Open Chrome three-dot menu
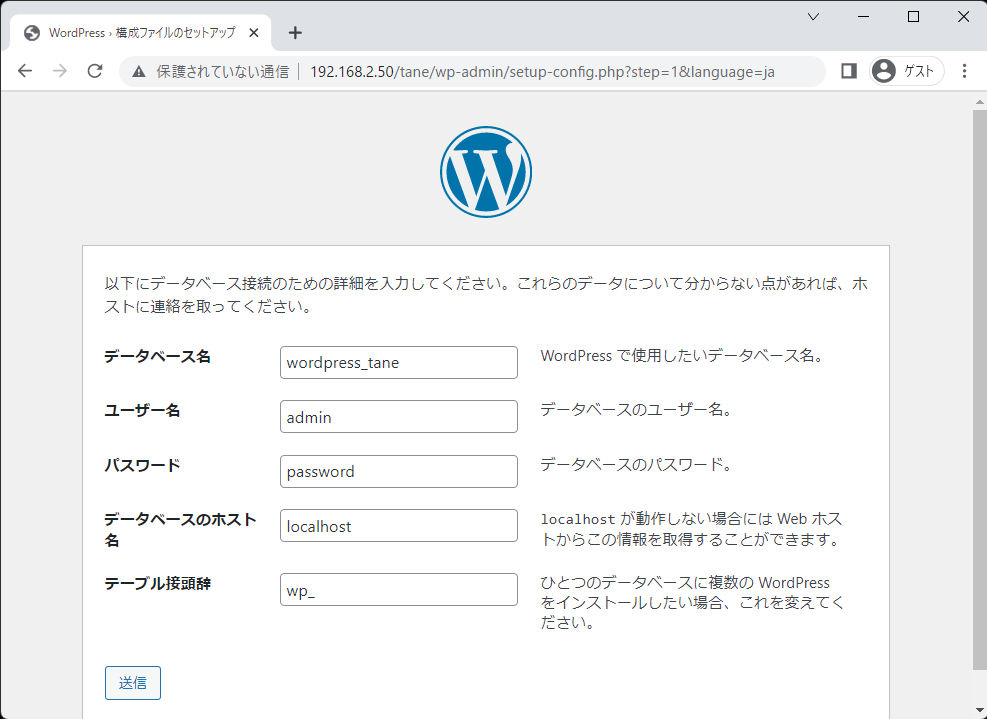 pos(964,71)
